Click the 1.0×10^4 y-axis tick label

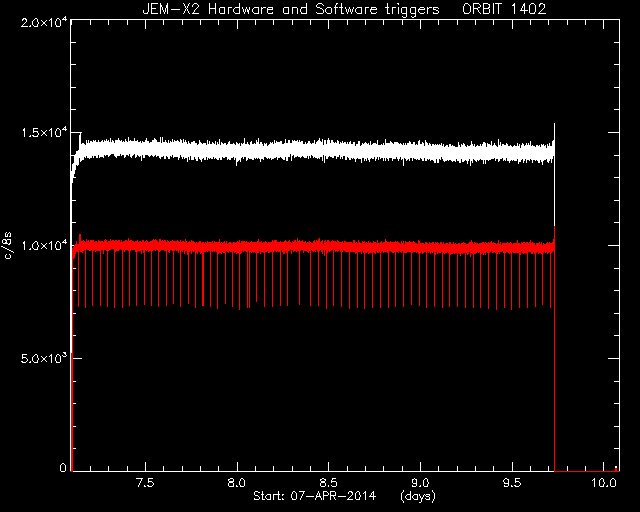[44, 245]
